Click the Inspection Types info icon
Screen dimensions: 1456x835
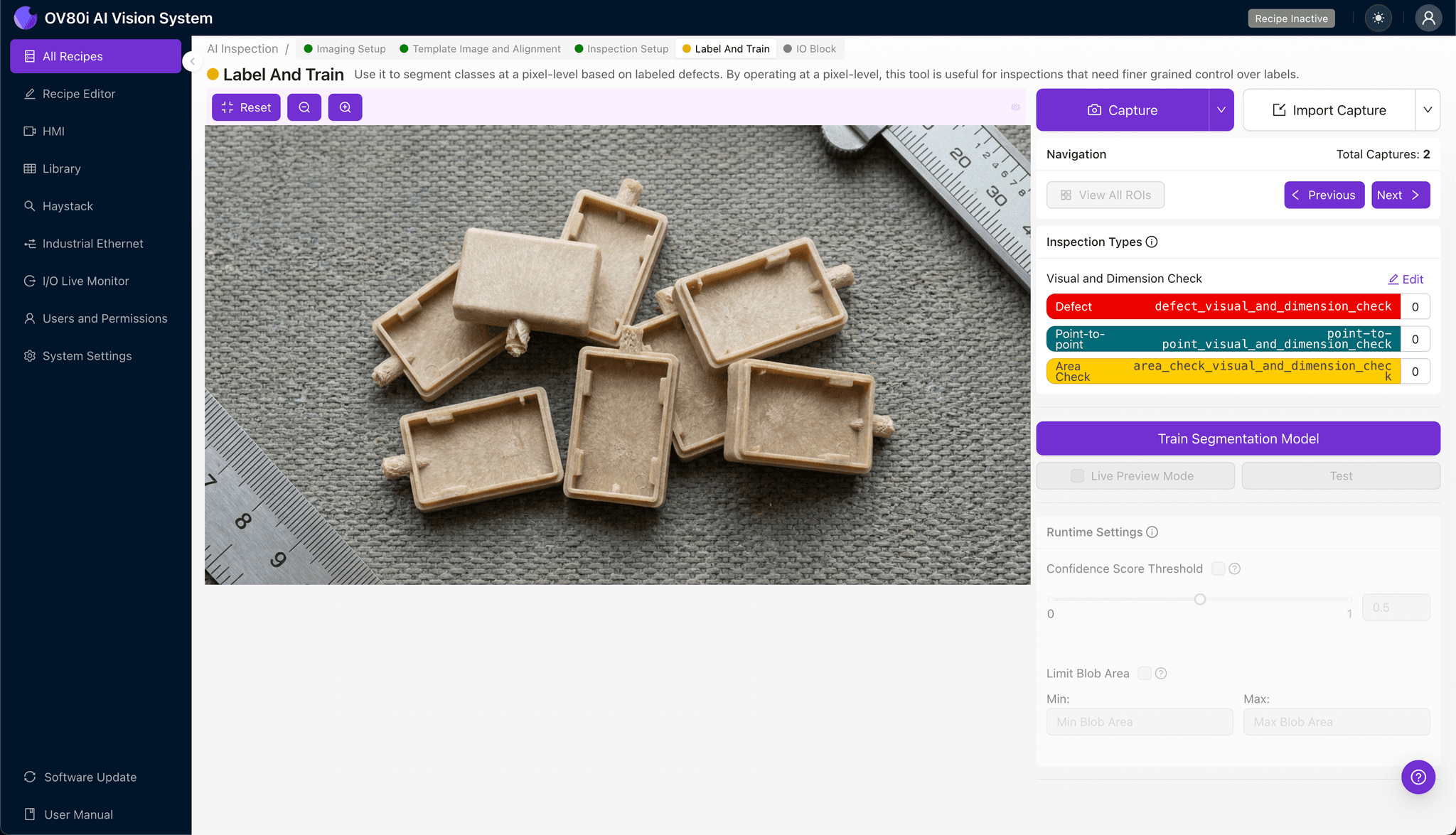pos(1152,242)
